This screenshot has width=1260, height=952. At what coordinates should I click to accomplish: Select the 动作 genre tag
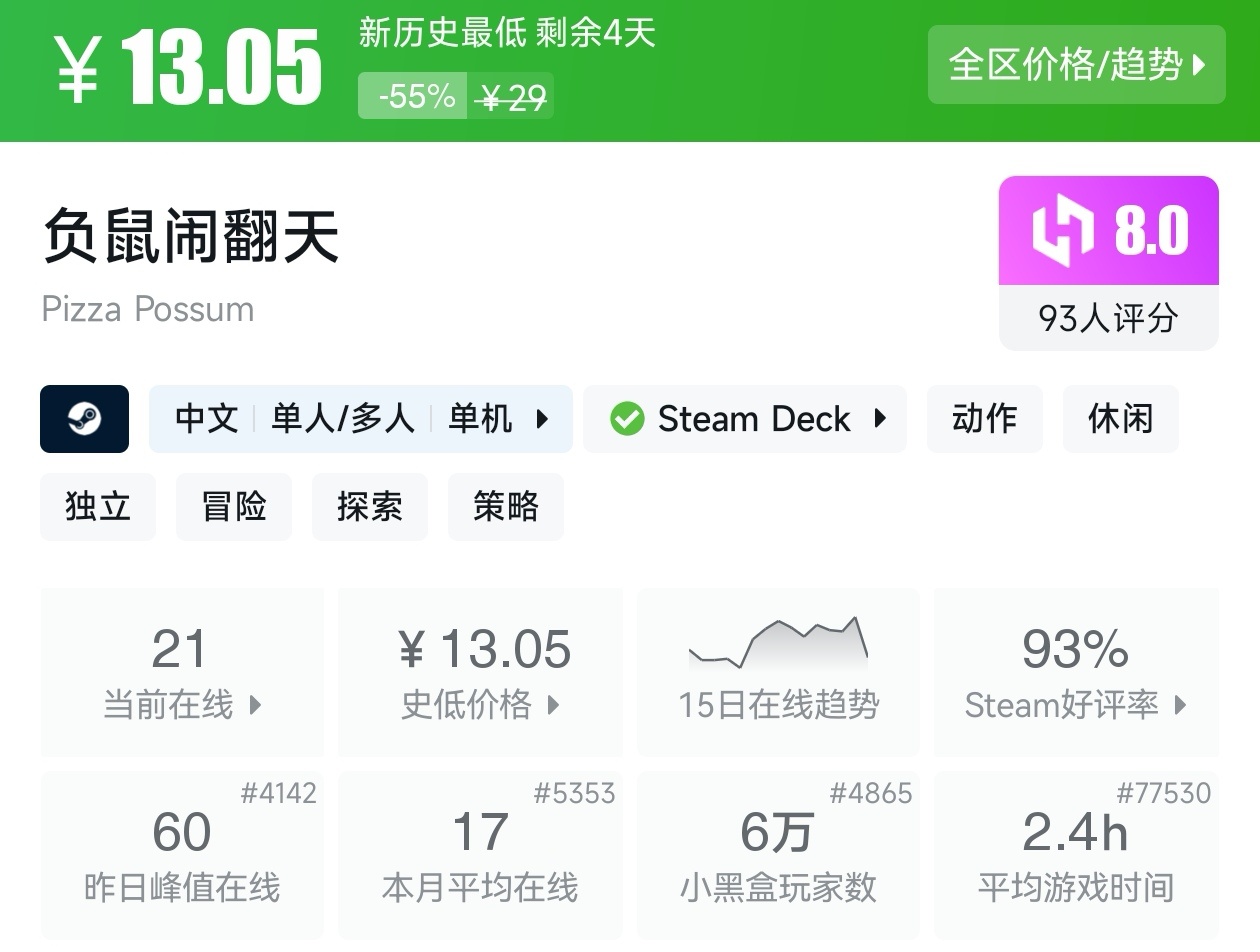(984, 419)
